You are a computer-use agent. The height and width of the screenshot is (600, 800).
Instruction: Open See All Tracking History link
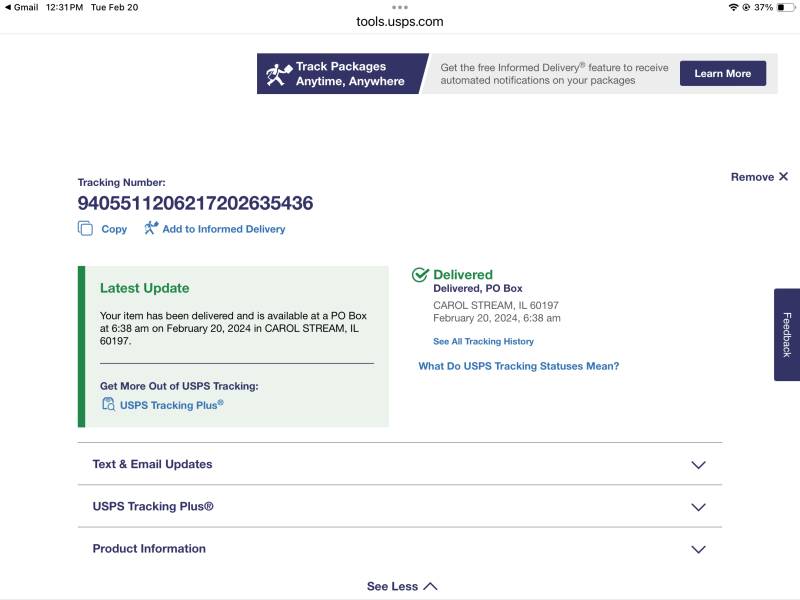483,341
